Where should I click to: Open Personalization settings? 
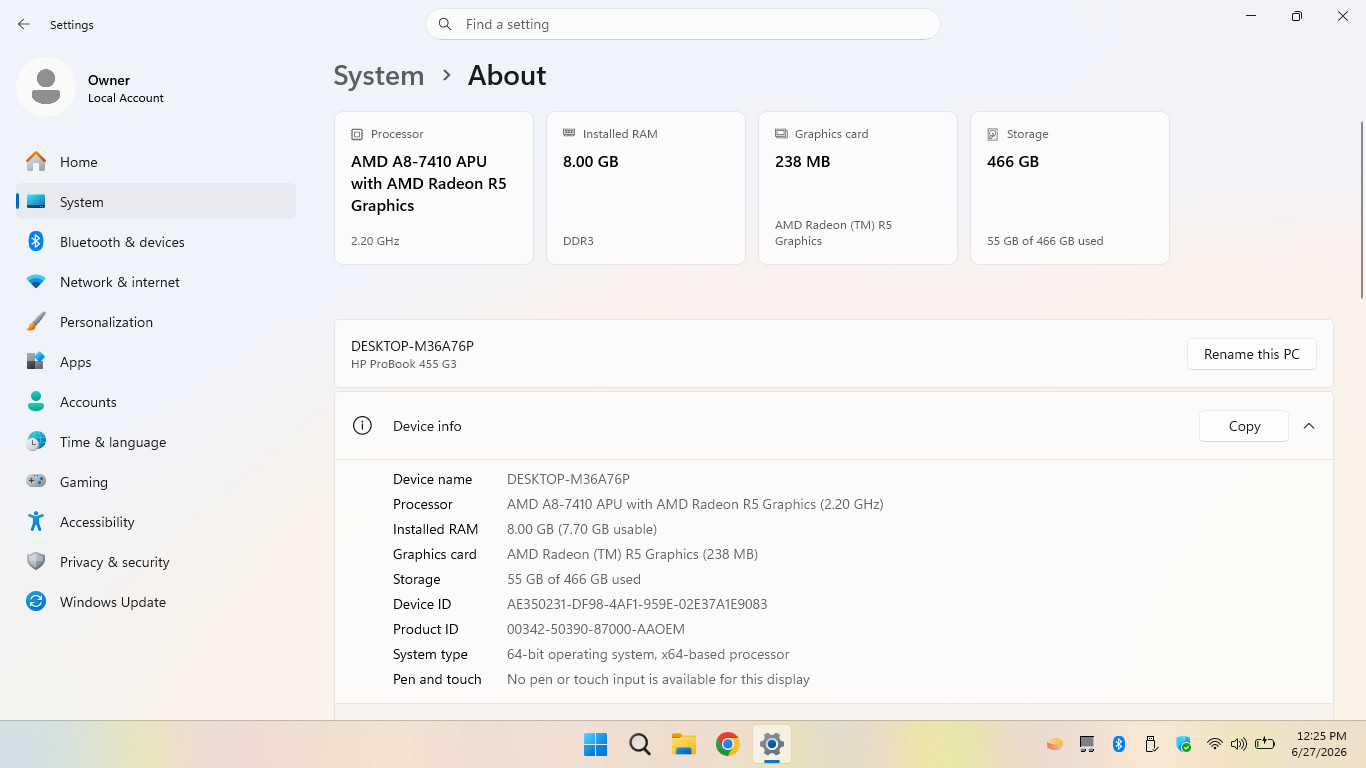tap(156, 322)
